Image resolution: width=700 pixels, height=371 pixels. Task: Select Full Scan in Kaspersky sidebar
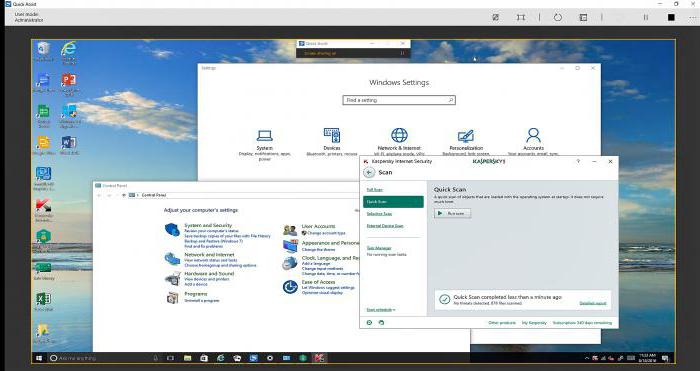coord(375,190)
